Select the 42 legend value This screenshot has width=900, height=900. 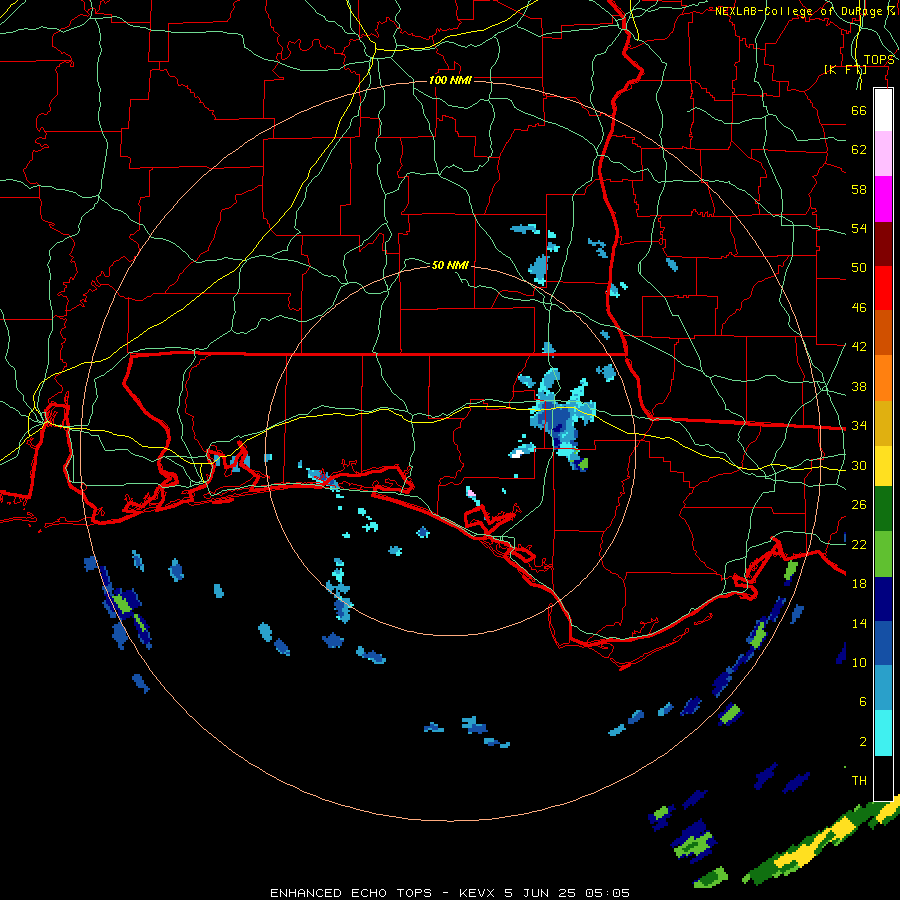click(859, 347)
